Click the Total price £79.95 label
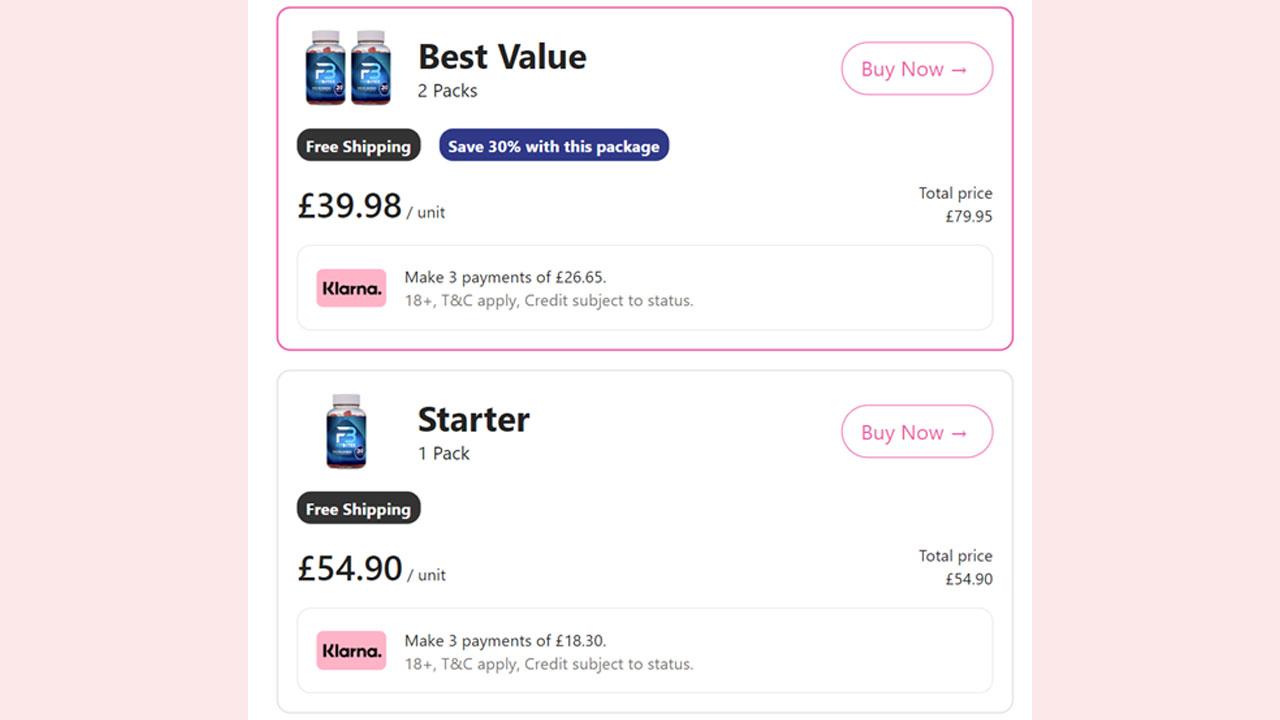This screenshot has width=1280, height=720. pyautogui.click(x=956, y=204)
